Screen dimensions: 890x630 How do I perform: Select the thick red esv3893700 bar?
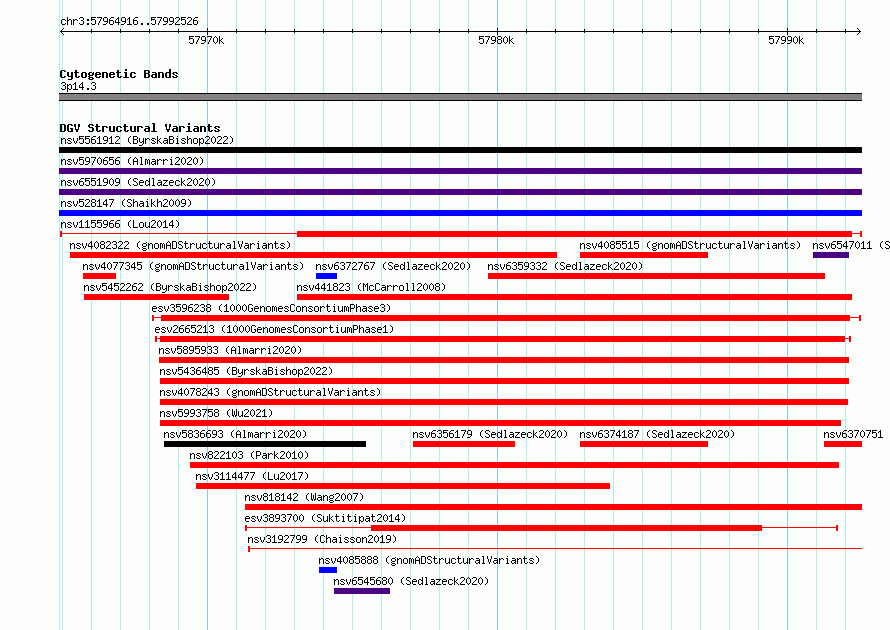tap(566, 528)
